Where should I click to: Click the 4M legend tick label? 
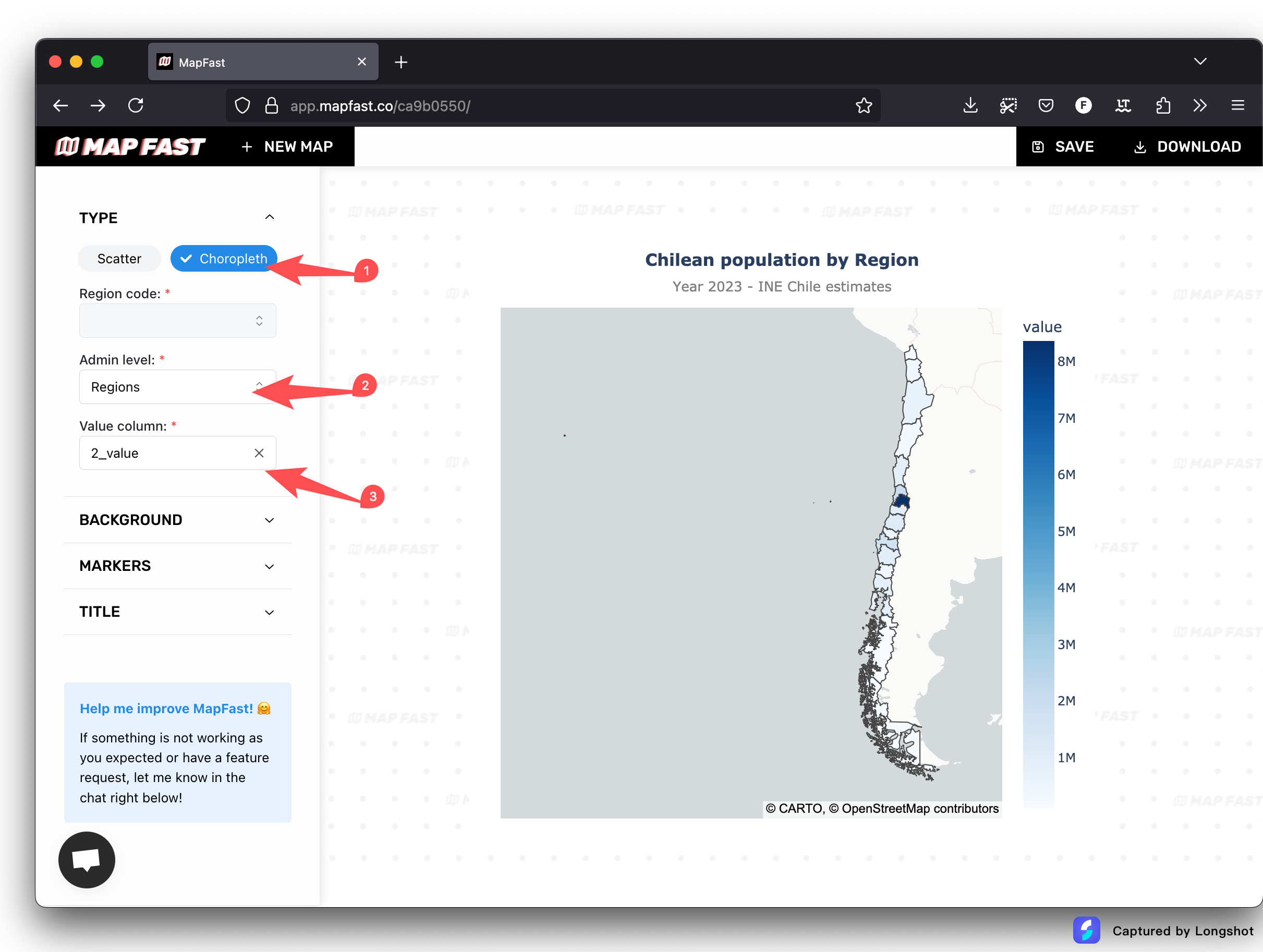point(1066,587)
